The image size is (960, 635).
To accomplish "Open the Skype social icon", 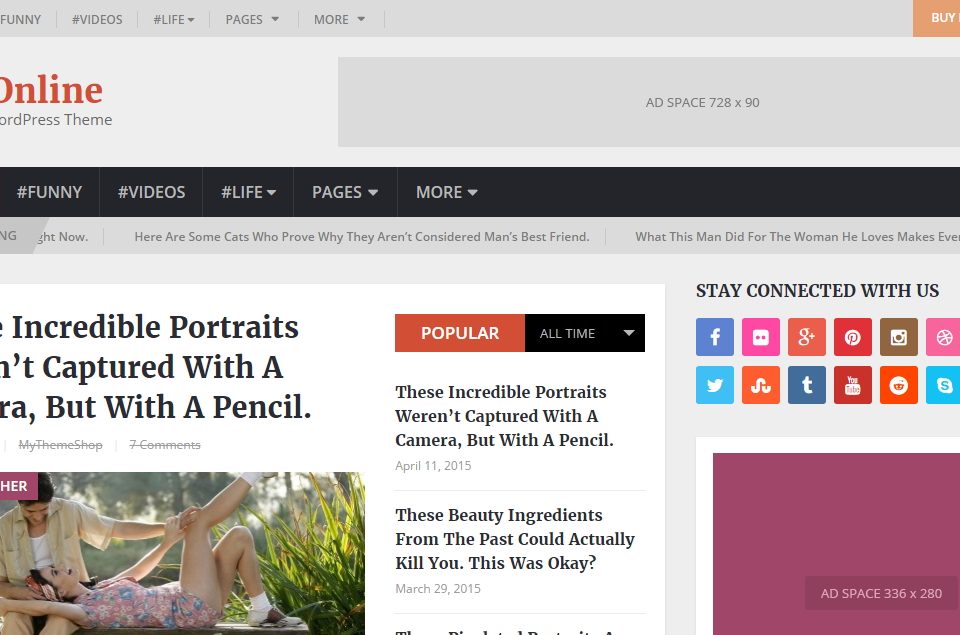I will point(943,385).
